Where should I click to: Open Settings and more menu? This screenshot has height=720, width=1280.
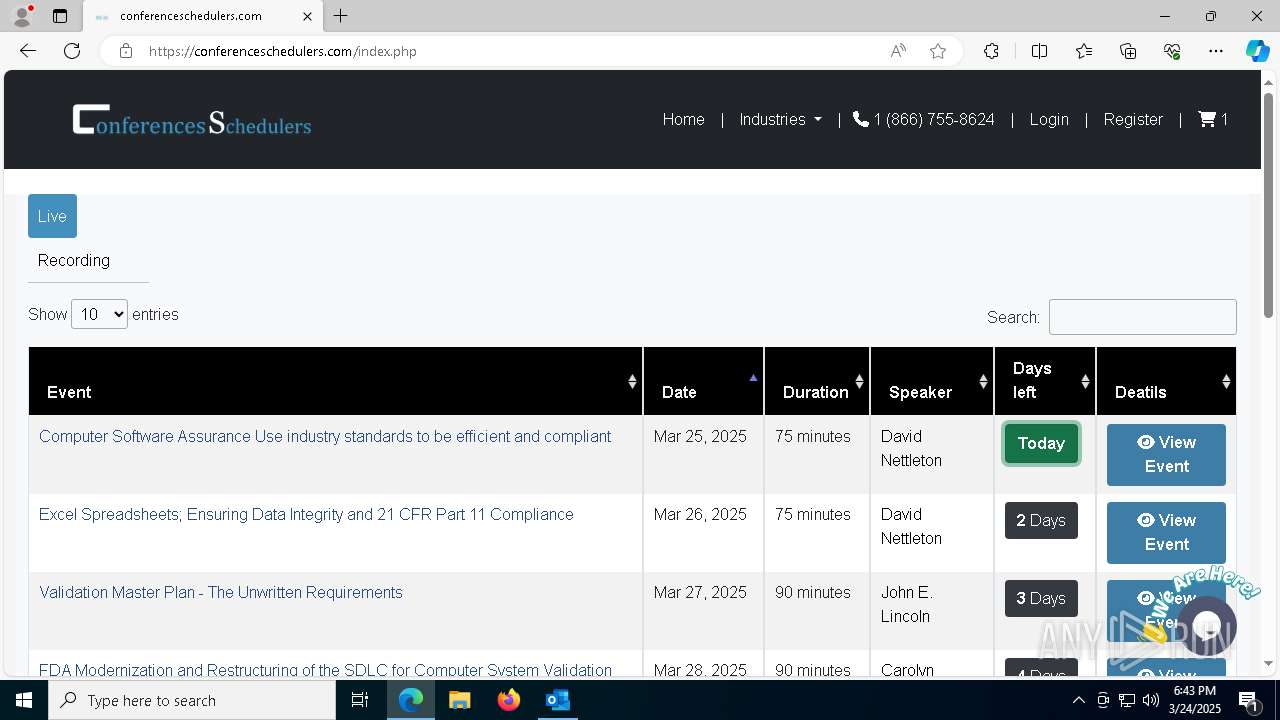click(x=1216, y=51)
